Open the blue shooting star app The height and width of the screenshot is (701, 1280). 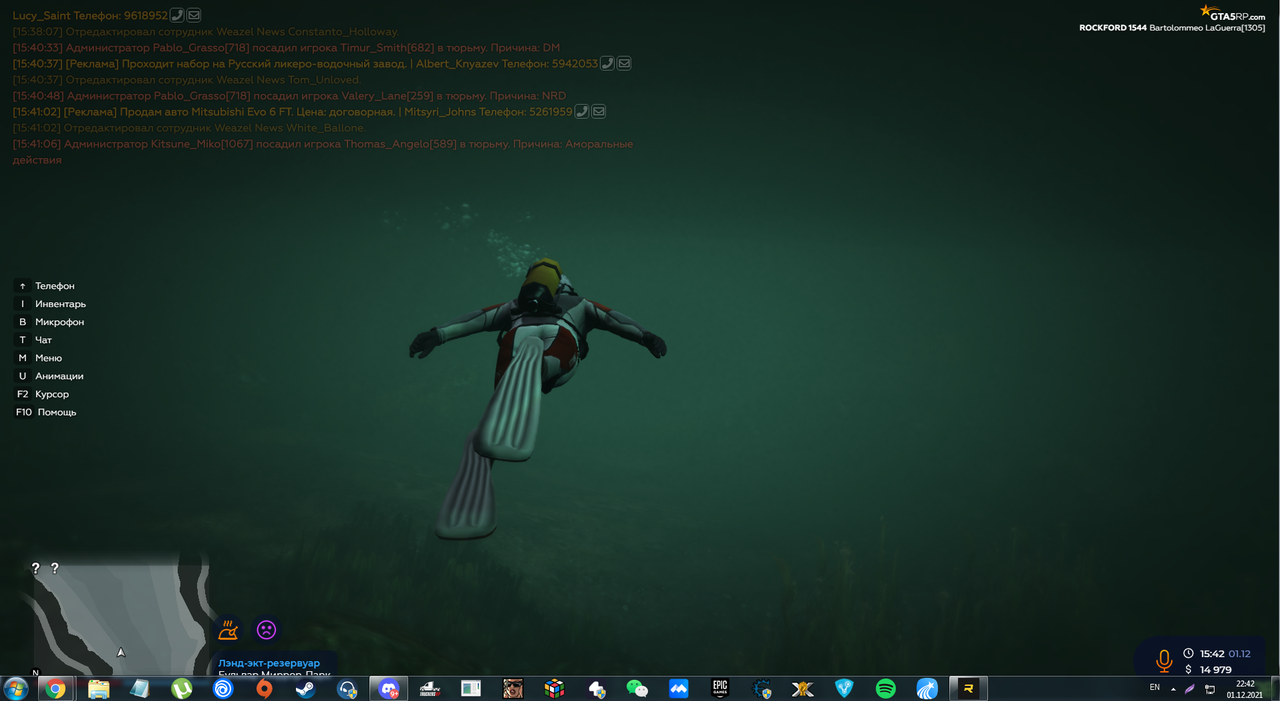pyautogui.click(x=927, y=688)
